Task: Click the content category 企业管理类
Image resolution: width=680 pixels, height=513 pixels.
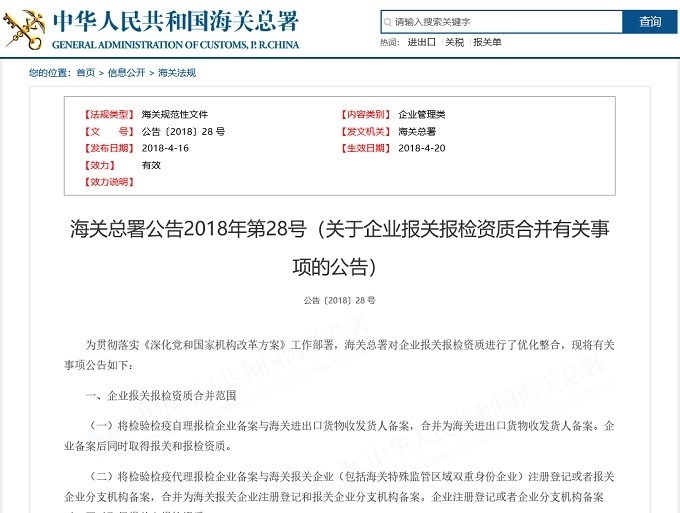Action: tap(422, 114)
